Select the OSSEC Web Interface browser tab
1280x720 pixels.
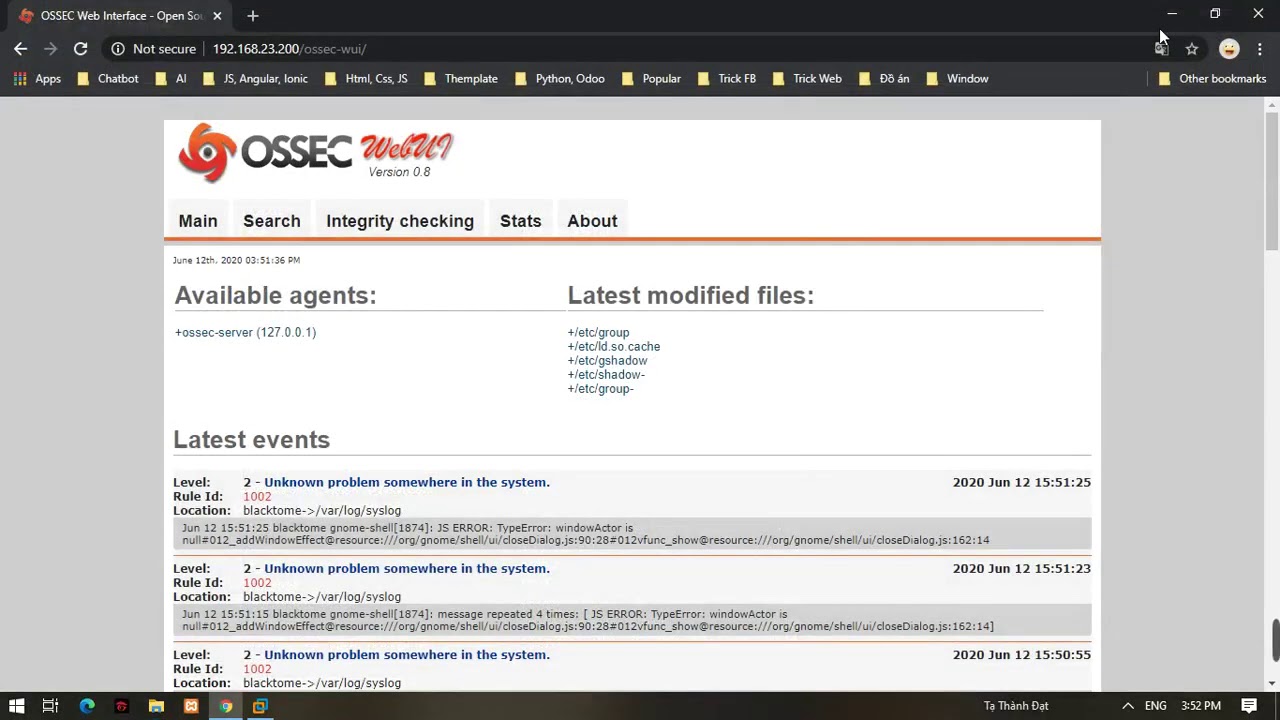pyautogui.click(x=118, y=15)
